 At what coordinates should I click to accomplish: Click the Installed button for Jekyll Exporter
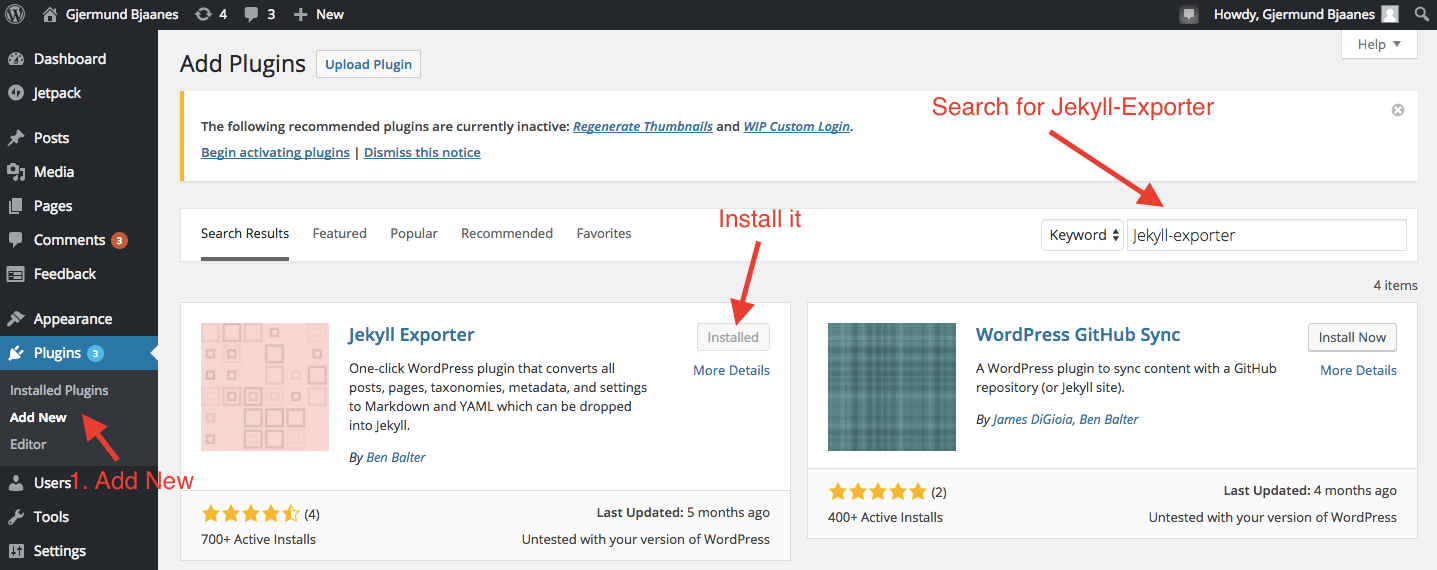pos(733,337)
